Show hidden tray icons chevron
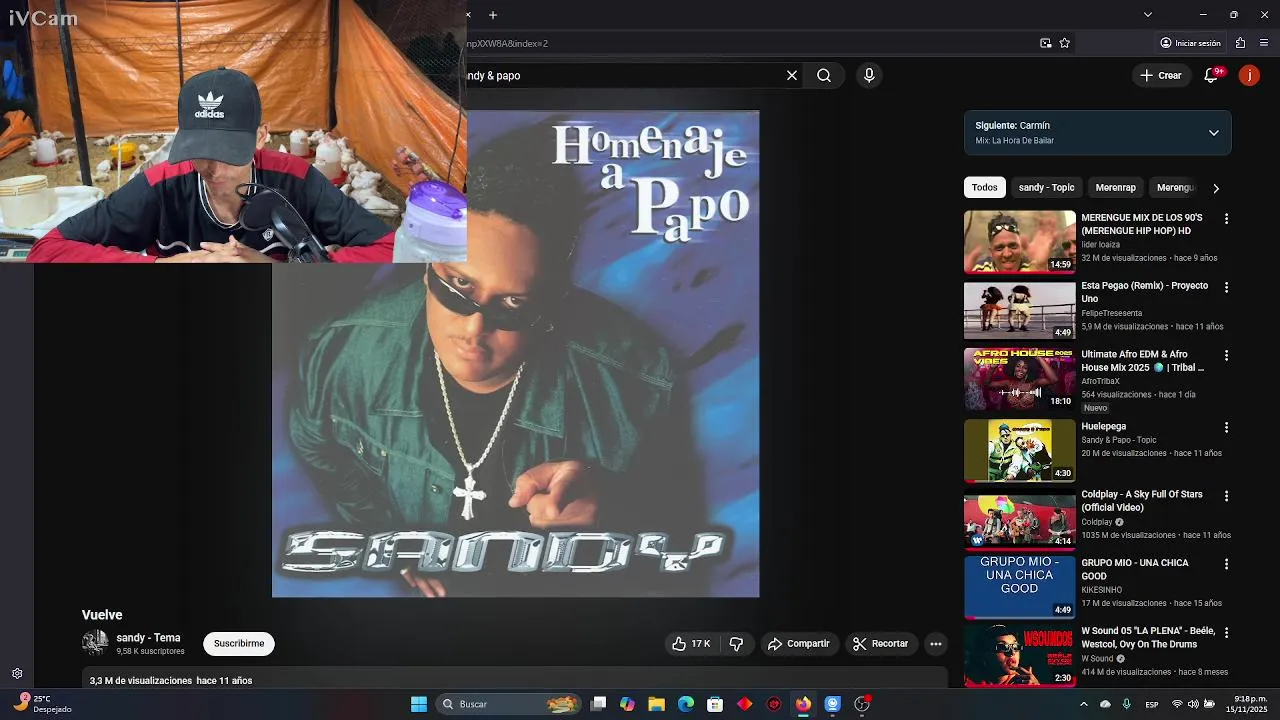Image resolution: width=1280 pixels, height=720 pixels. [x=1083, y=704]
